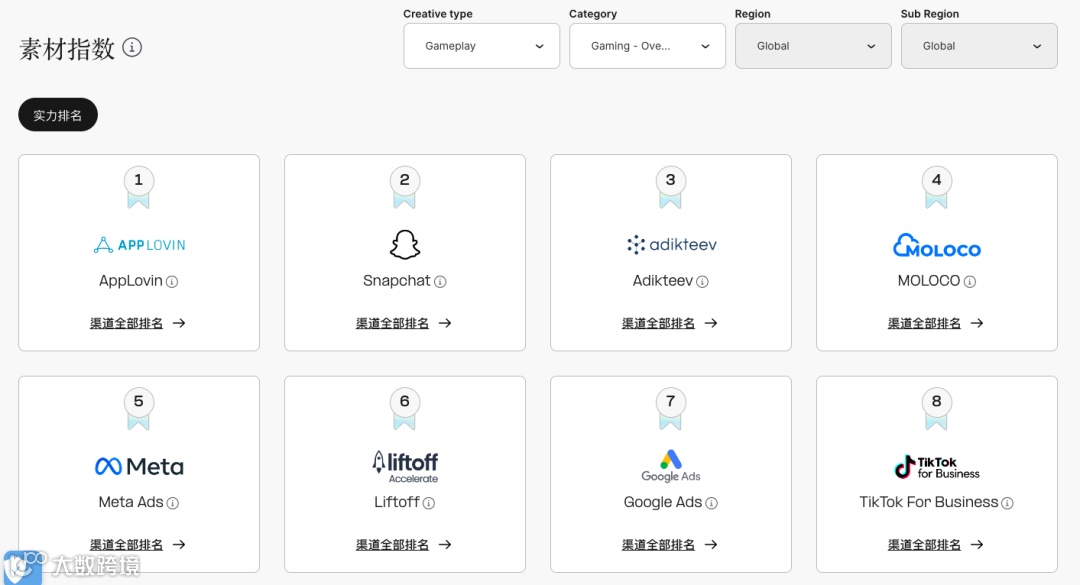Image resolution: width=1080 pixels, height=585 pixels.
Task: Click the TikTok For Business name text
Action: click(x=928, y=502)
